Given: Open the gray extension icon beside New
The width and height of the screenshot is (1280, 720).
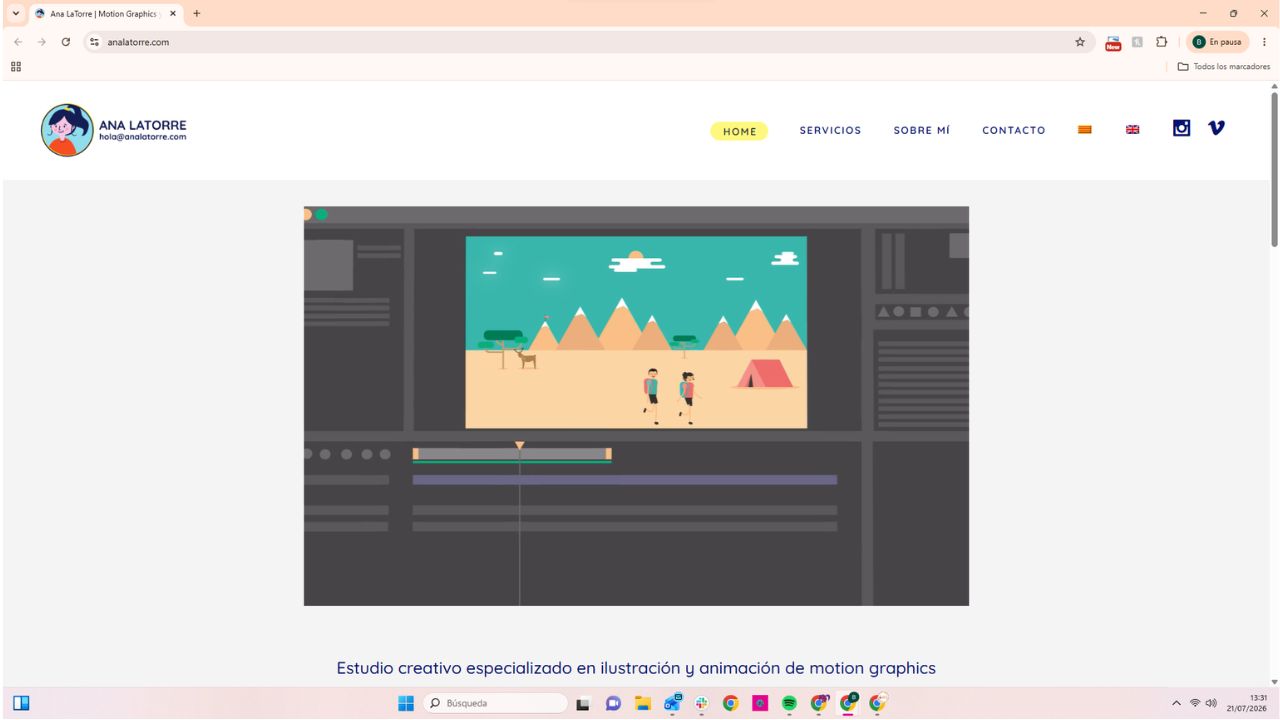Looking at the screenshot, I should pos(1138,42).
